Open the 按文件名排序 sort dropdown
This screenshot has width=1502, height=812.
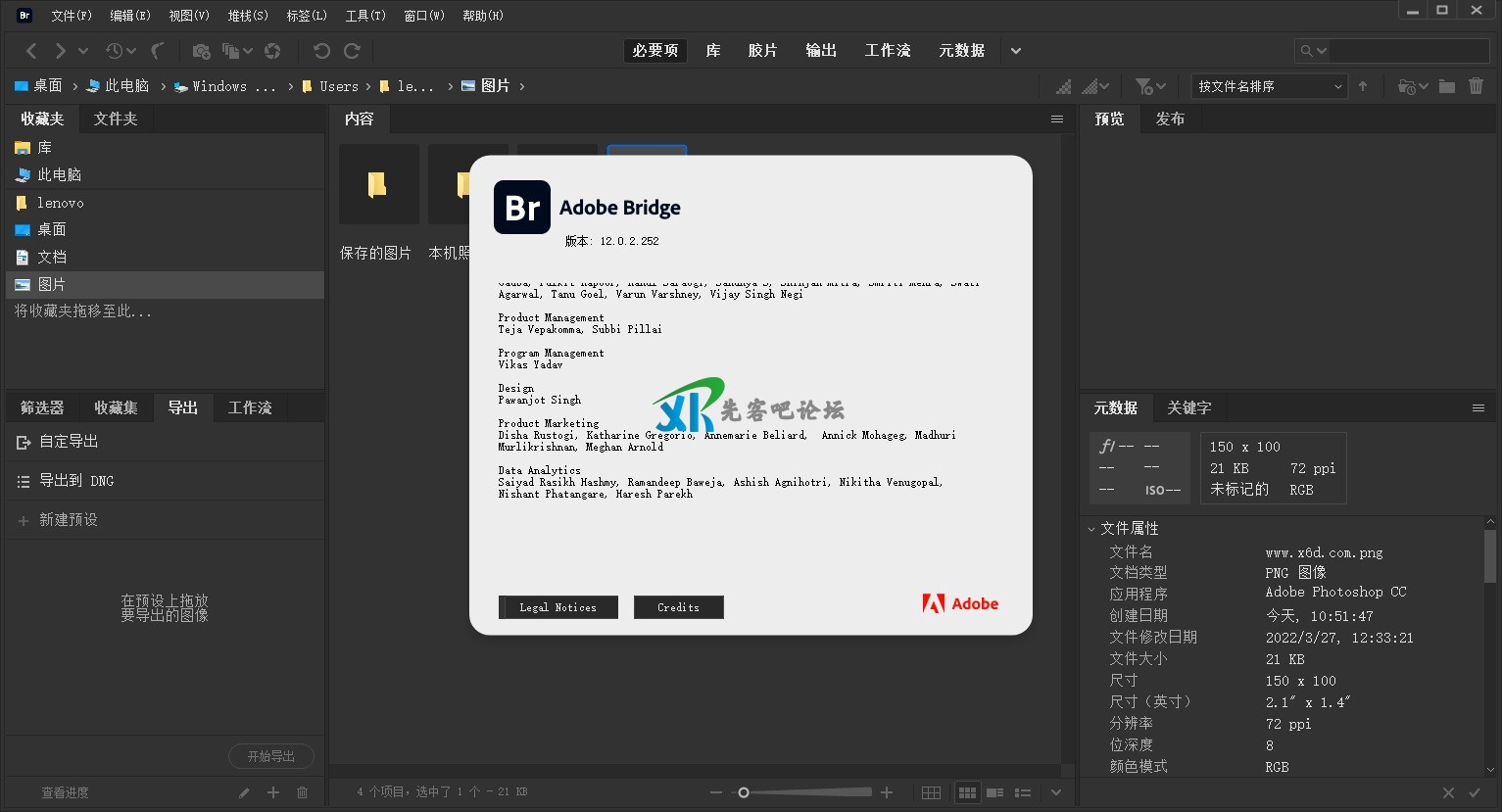click(x=1269, y=86)
